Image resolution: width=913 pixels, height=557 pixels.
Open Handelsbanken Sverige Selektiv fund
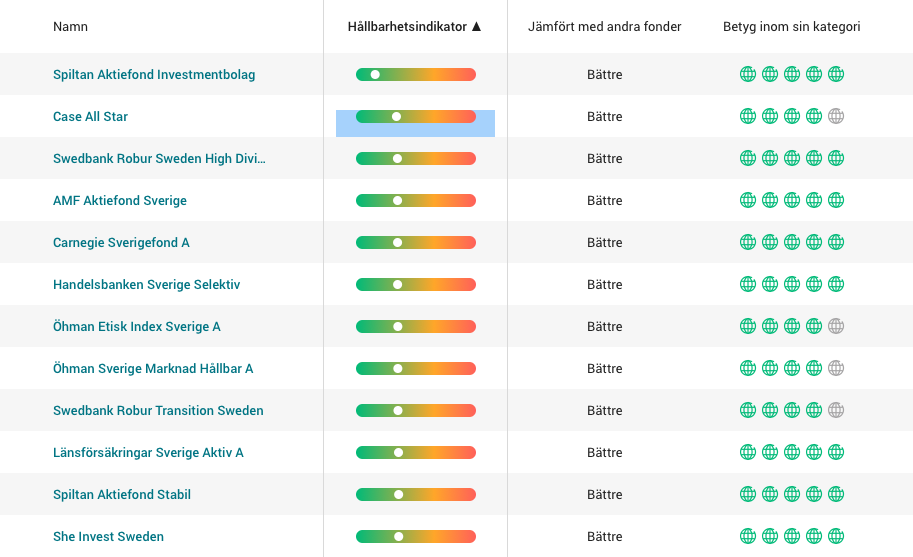click(146, 285)
